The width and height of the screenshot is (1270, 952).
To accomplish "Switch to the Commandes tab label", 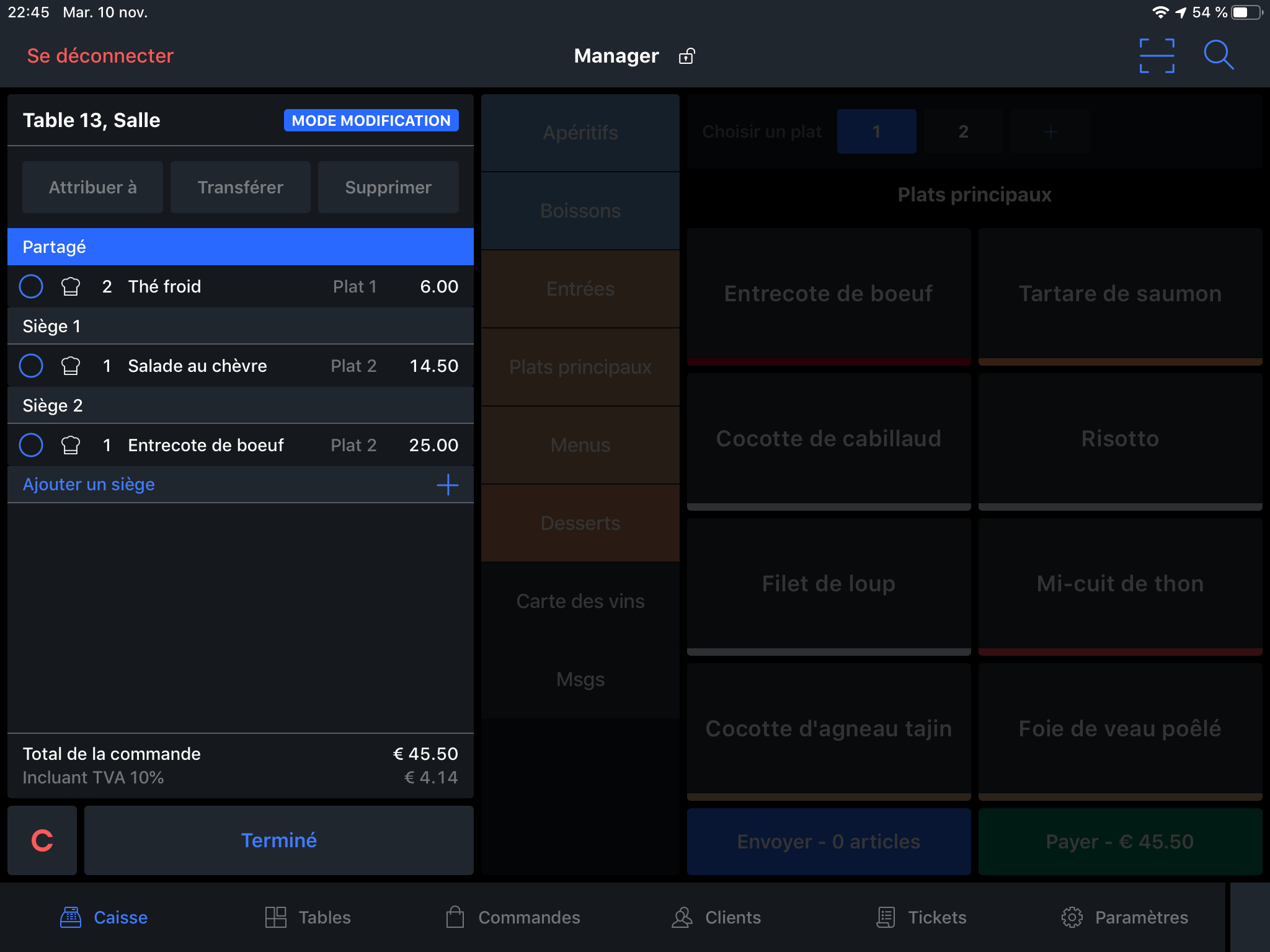I will [529, 917].
